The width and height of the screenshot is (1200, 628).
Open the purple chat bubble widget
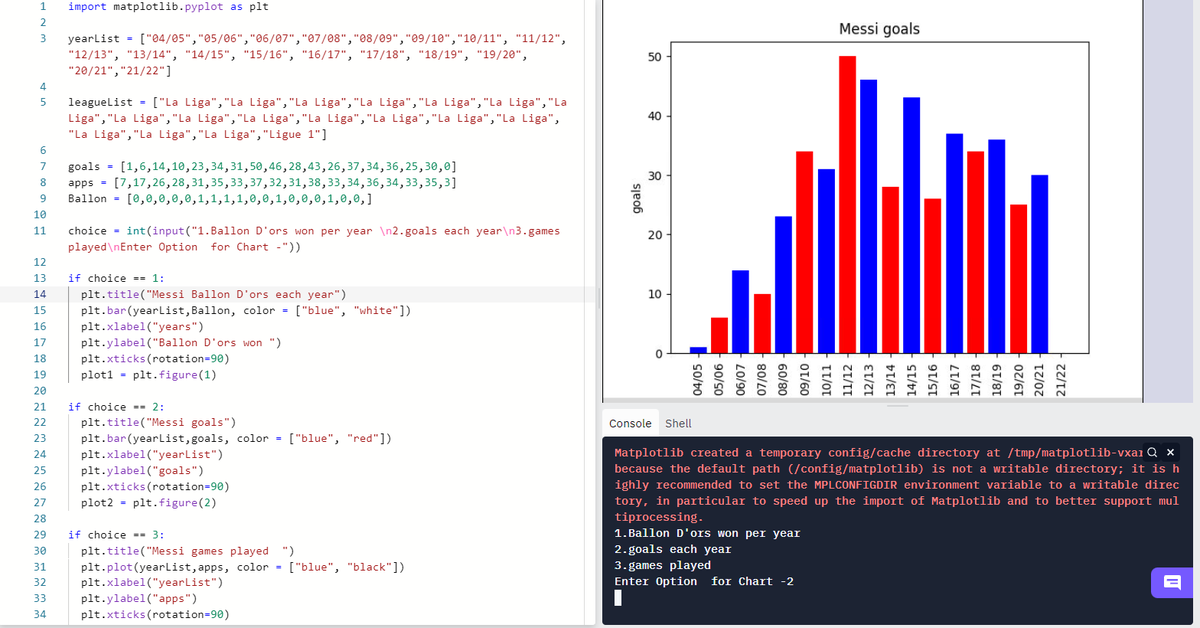1173,582
